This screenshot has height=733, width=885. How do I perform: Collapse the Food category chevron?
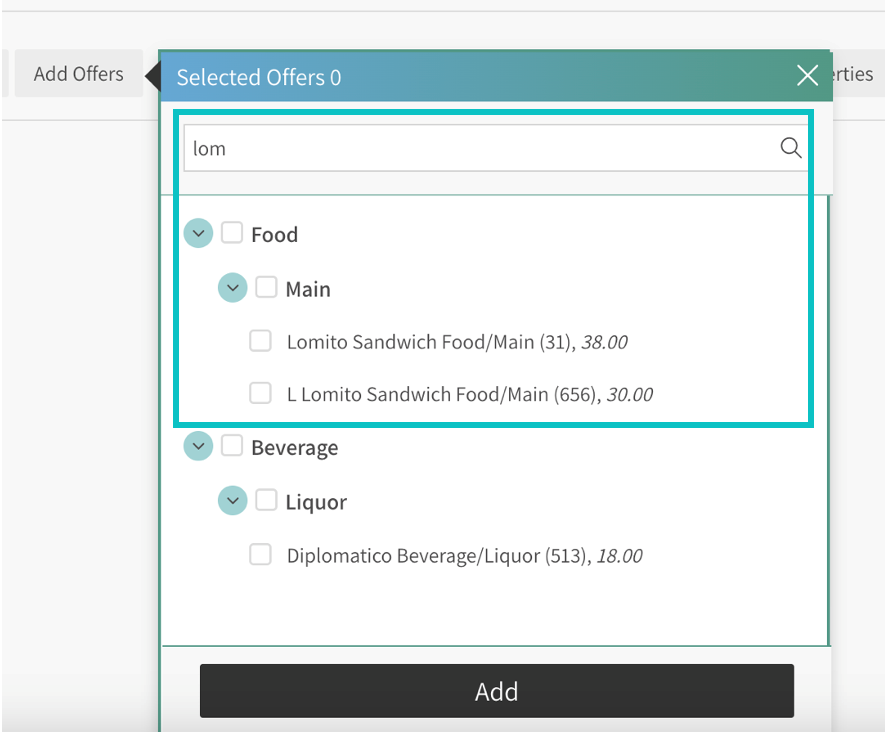tap(198, 234)
